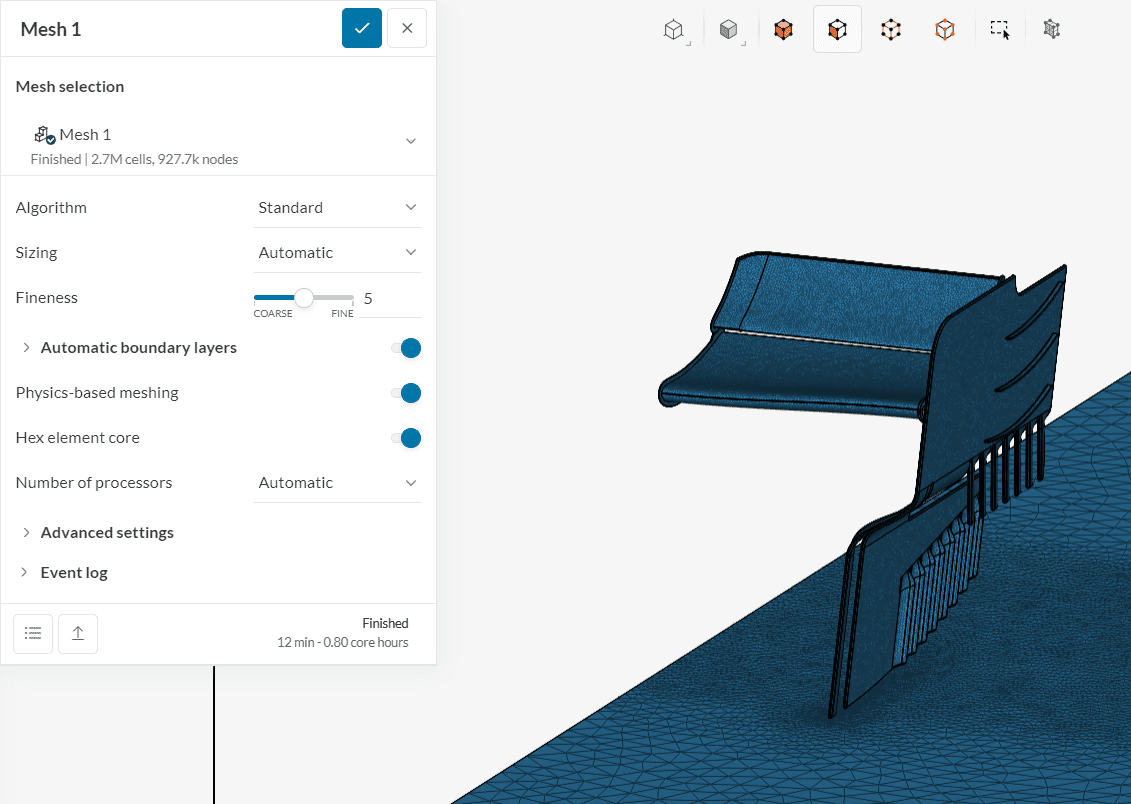Turn off Physics-based meshing

coord(406,393)
